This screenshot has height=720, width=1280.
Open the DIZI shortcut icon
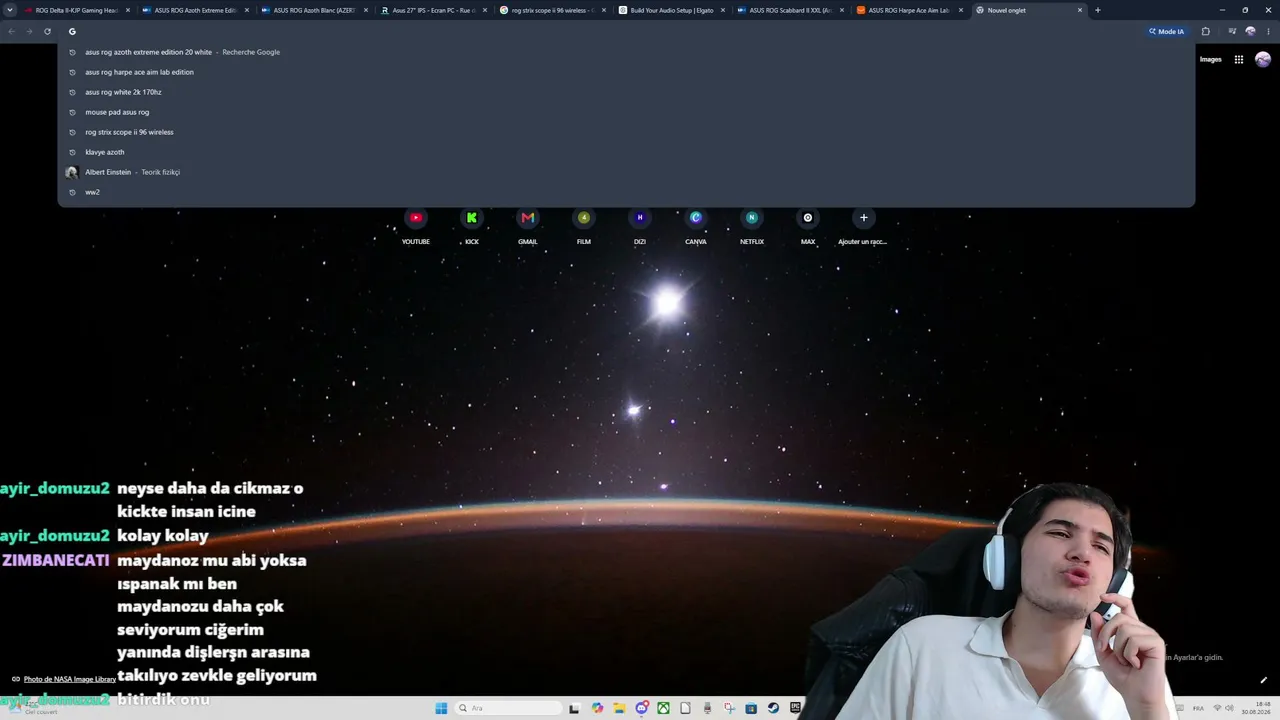640,218
